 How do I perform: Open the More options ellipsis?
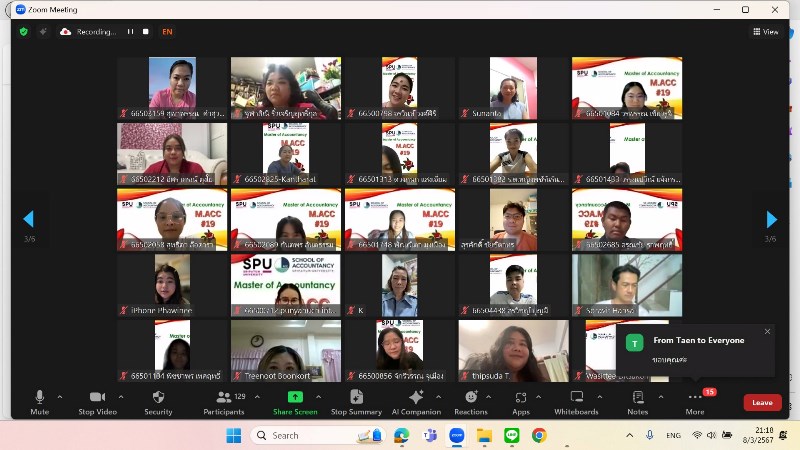point(694,397)
